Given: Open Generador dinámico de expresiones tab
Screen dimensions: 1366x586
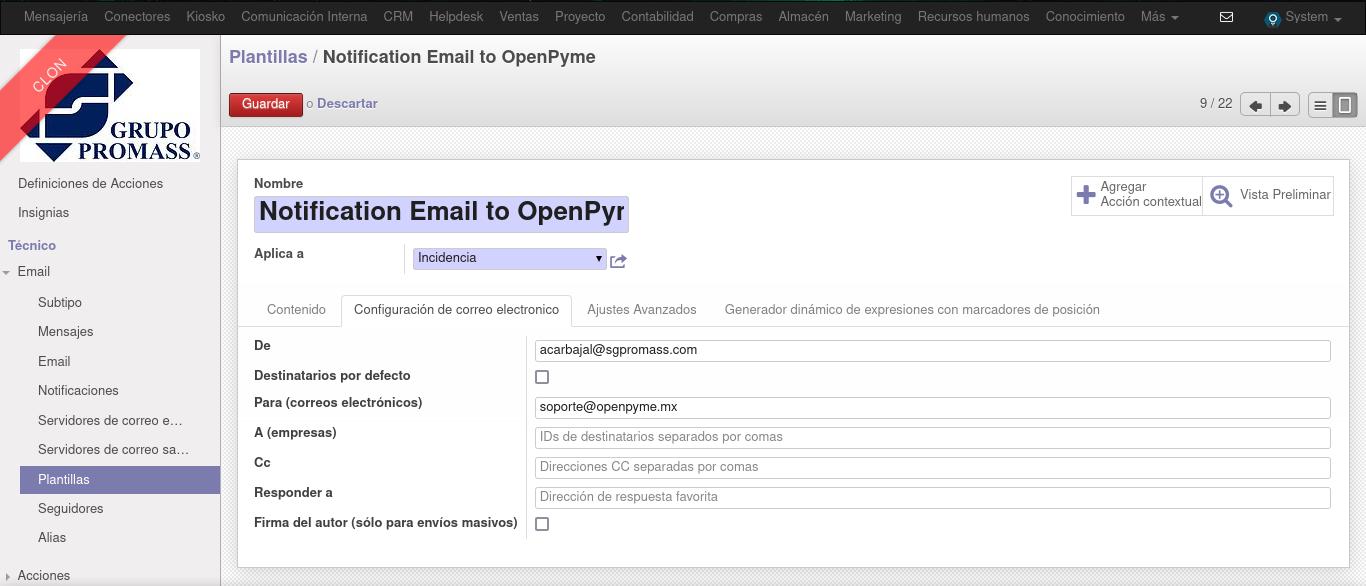Looking at the screenshot, I should tap(912, 310).
